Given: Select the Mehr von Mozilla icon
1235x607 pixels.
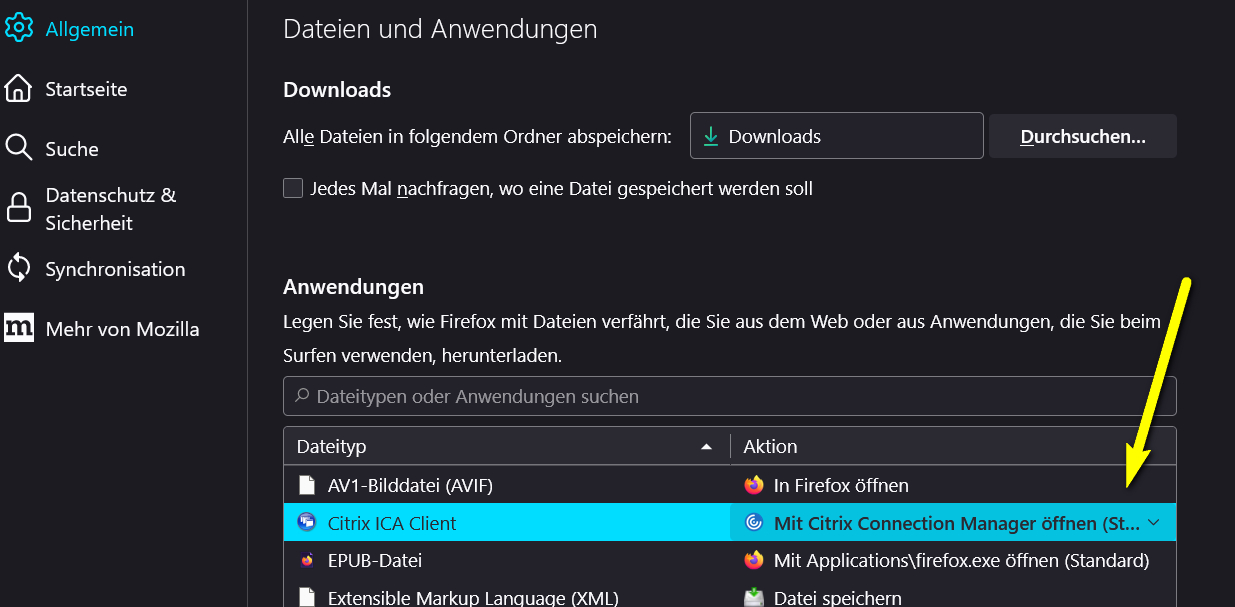Looking at the screenshot, I should (x=18, y=328).
